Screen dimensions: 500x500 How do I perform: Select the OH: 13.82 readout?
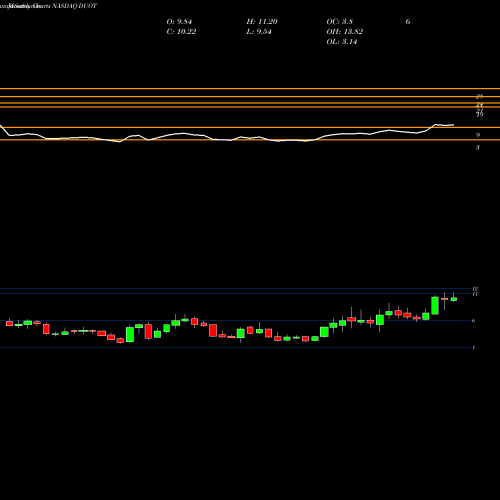tap(345, 32)
